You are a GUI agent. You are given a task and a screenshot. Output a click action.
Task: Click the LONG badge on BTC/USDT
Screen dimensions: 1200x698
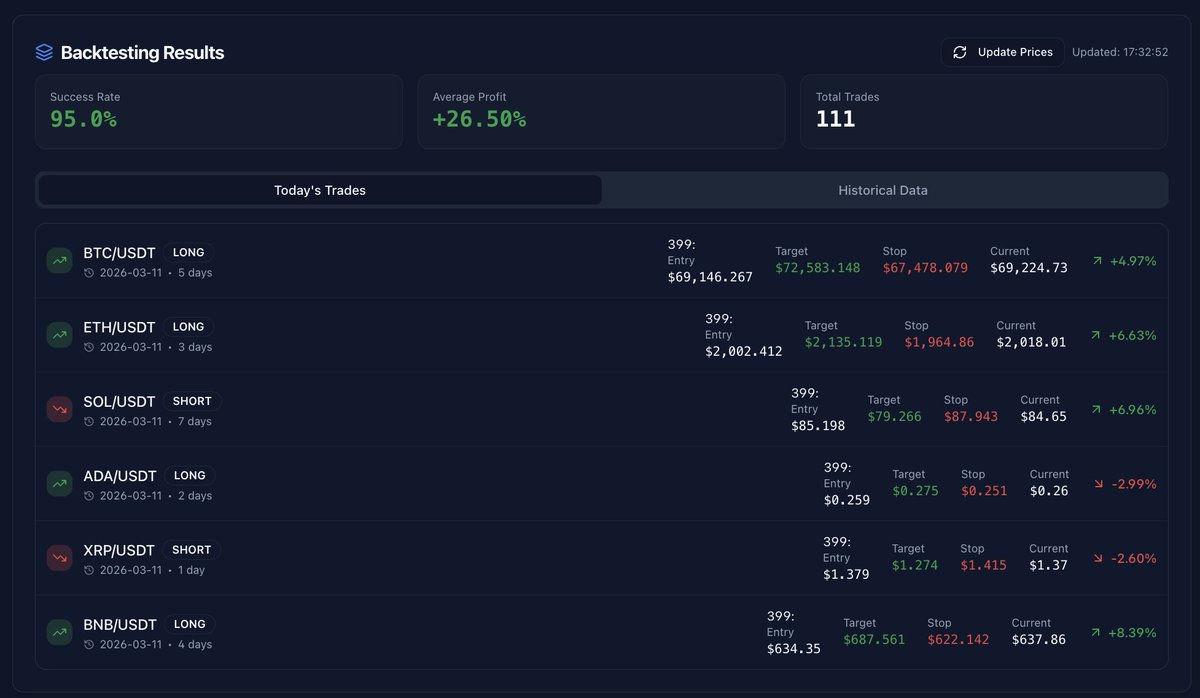[x=188, y=253]
